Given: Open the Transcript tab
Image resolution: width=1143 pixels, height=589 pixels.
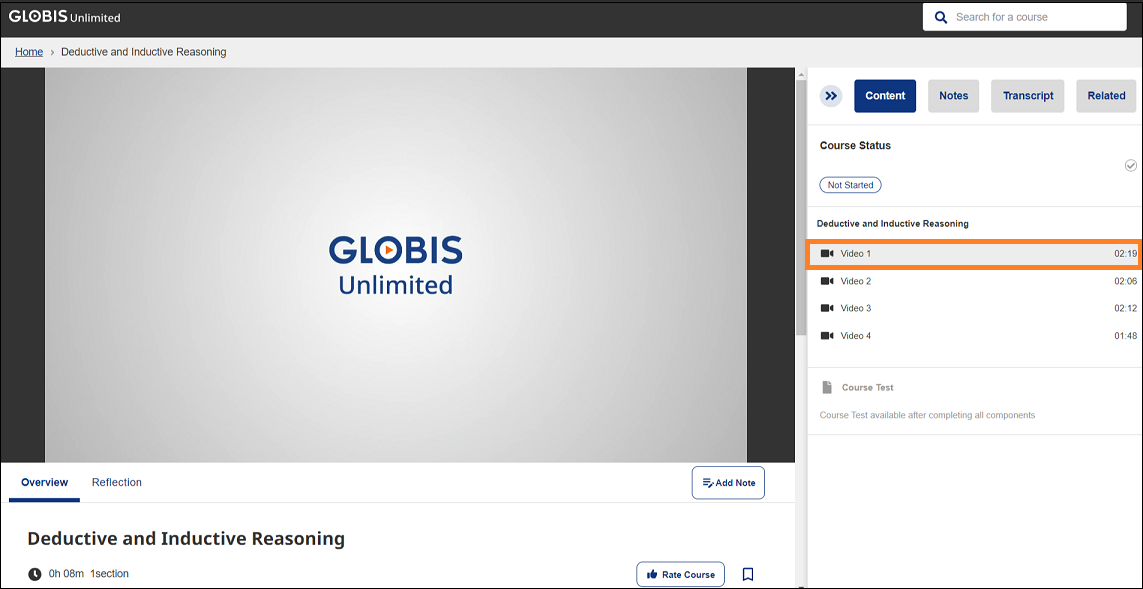Looking at the screenshot, I should 1028,95.
